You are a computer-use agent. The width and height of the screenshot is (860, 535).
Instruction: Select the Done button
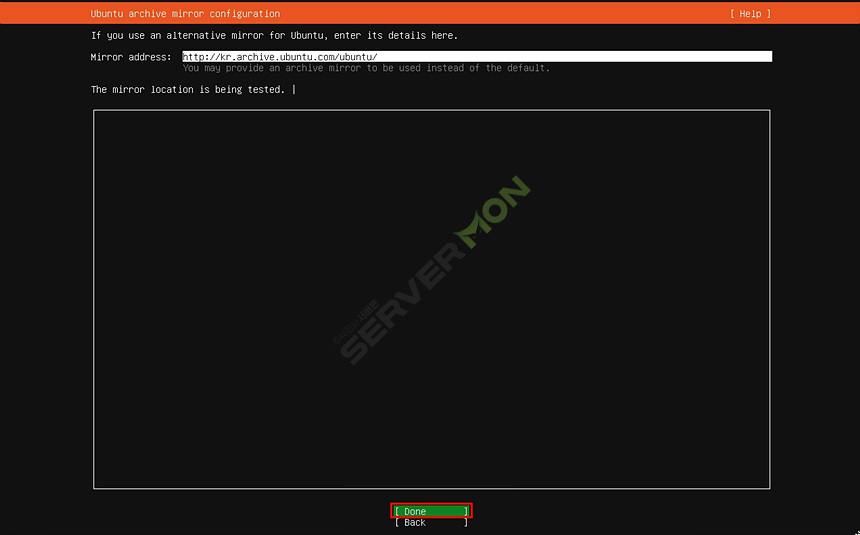coord(431,511)
